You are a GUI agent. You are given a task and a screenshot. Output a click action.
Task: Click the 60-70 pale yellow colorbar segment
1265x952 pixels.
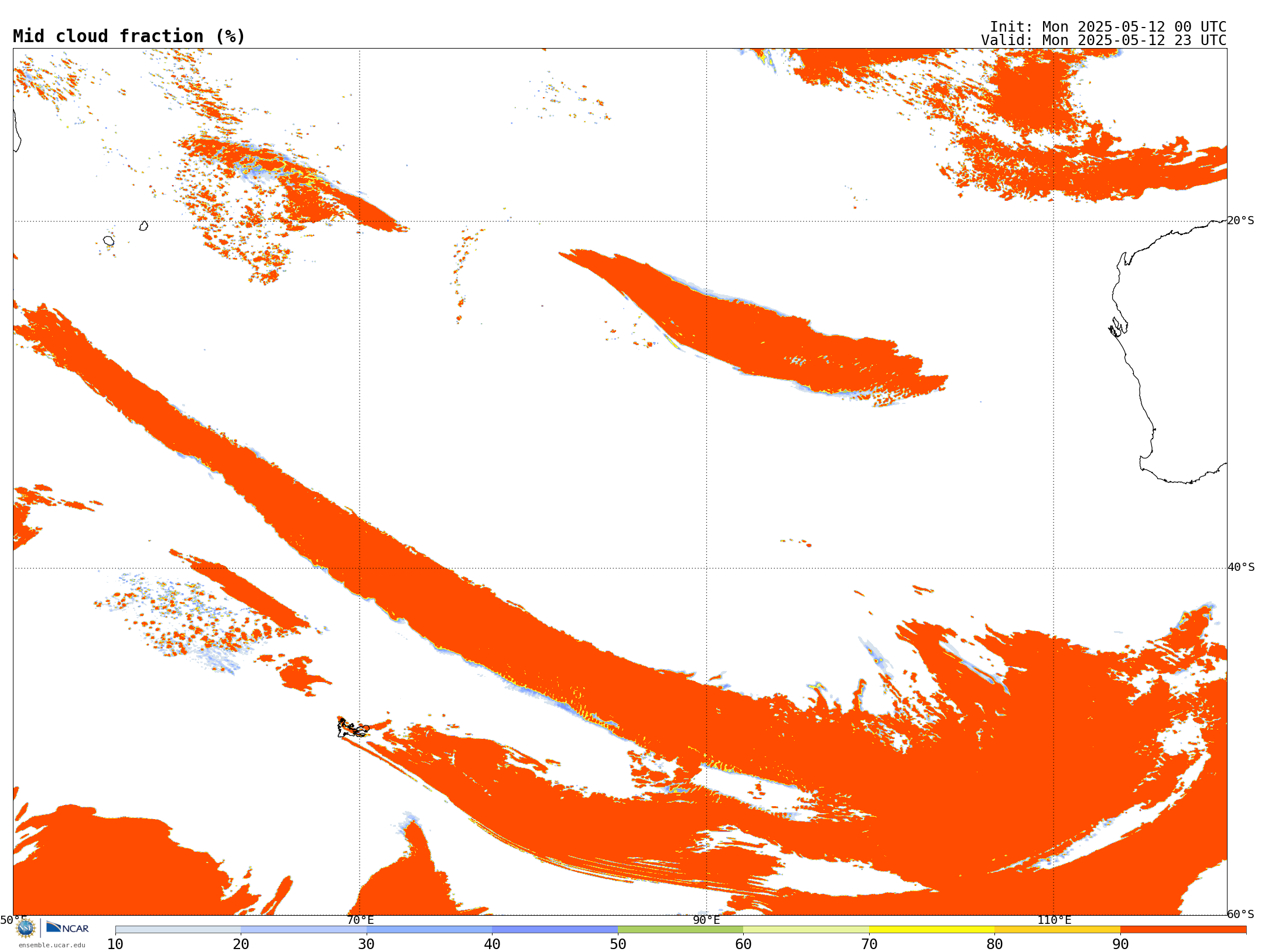[x=806, y=930]
